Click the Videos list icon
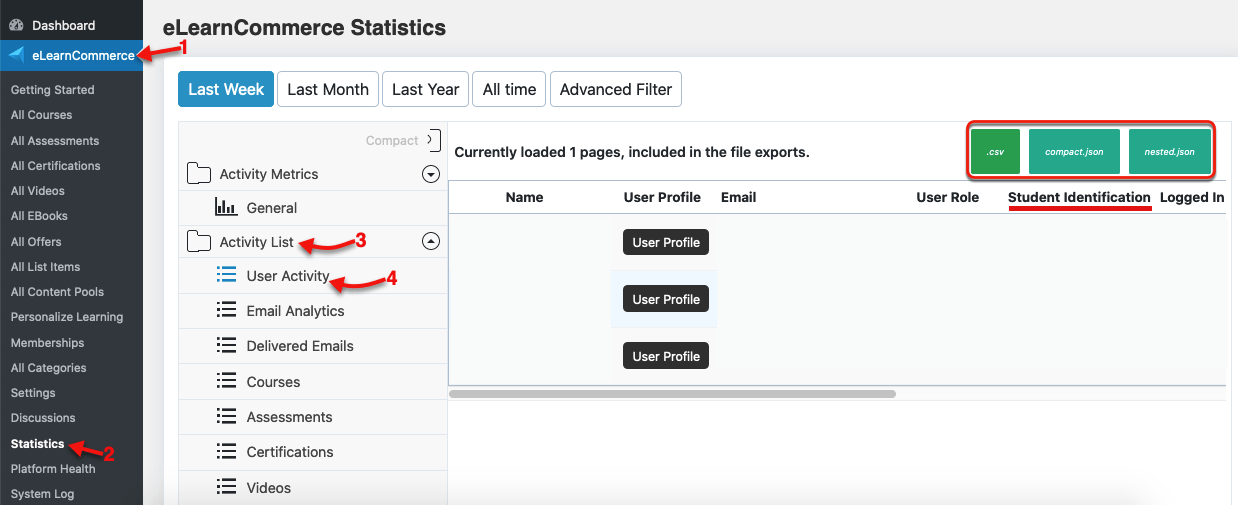The width and height of the screenshot is (1238, 505). (x=226, y=488)
